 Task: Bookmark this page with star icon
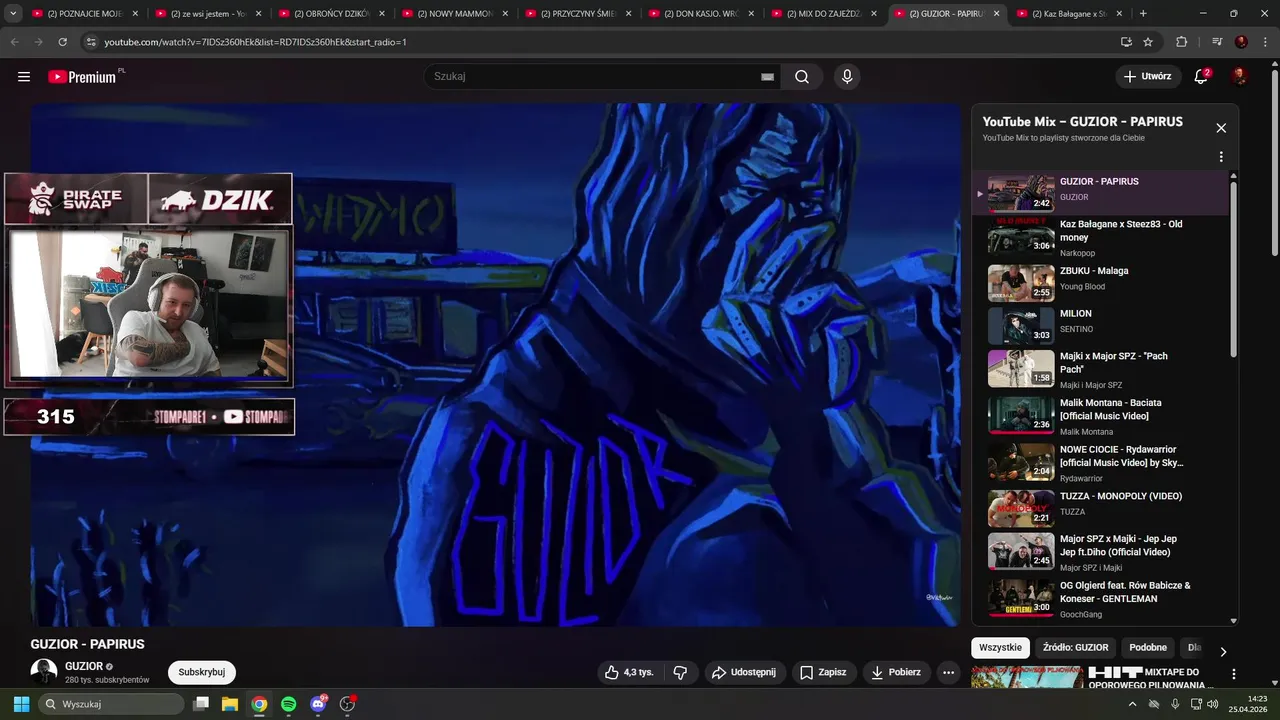tap(1148, 42)
